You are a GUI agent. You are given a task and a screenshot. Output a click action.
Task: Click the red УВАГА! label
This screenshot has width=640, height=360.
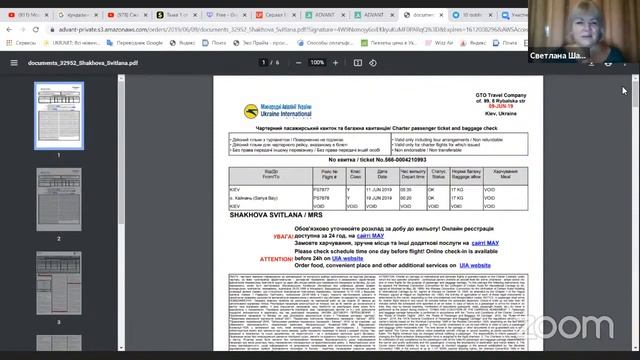coord(283,236)
